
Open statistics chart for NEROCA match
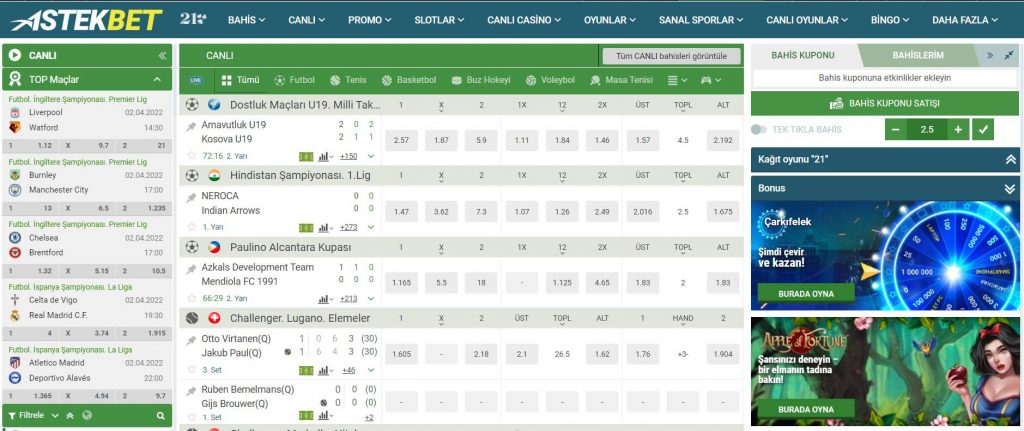[x=325, y=228]
